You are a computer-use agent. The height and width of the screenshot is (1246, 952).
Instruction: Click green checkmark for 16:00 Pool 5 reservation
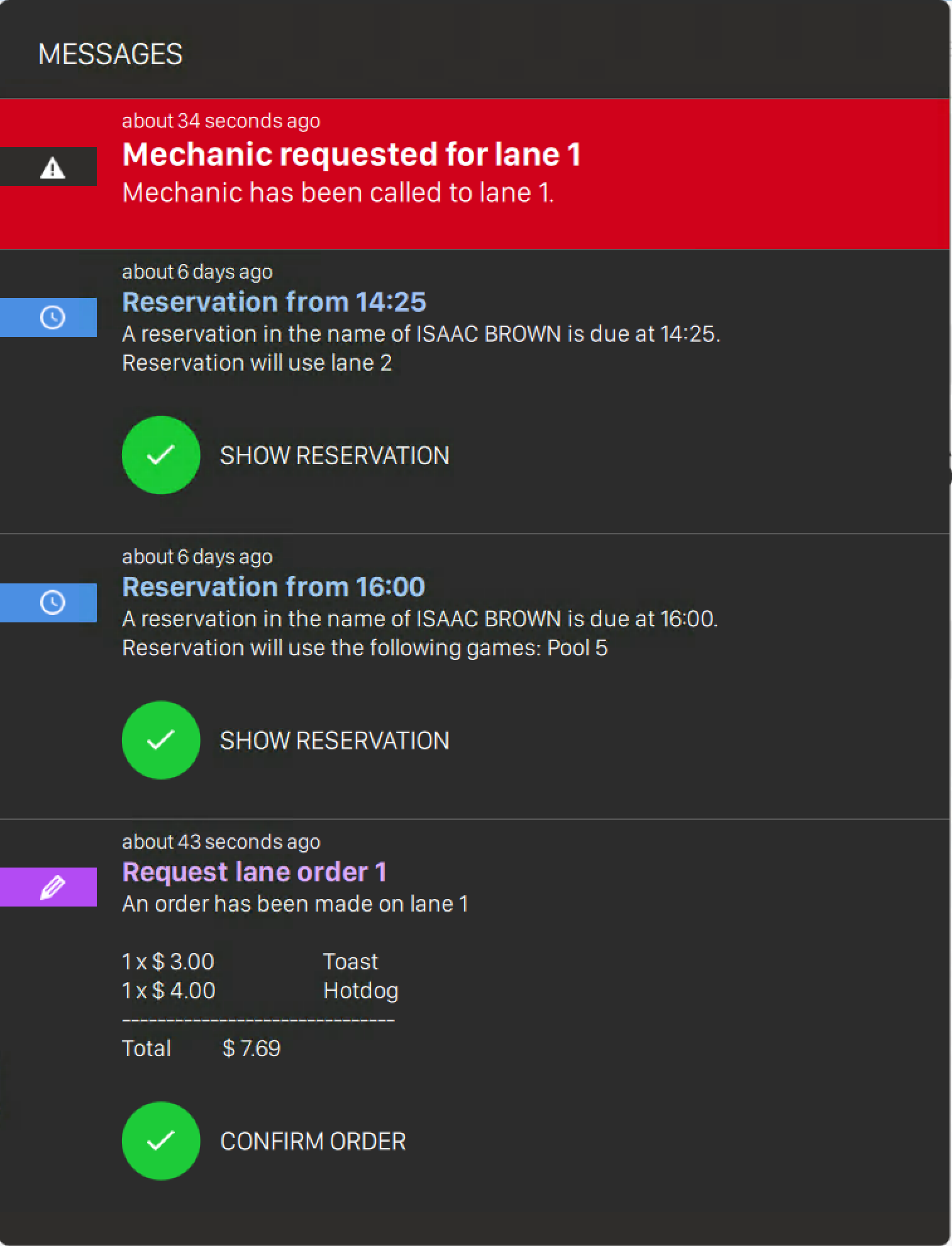point(161,740)
